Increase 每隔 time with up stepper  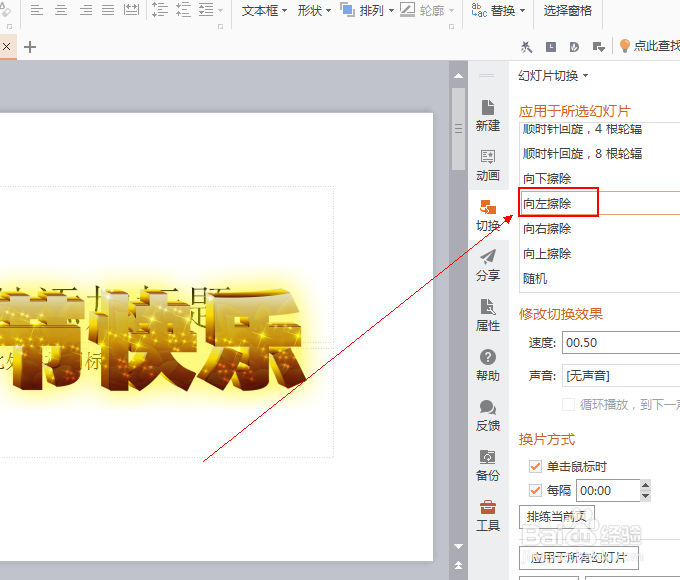tap(645, 485)
